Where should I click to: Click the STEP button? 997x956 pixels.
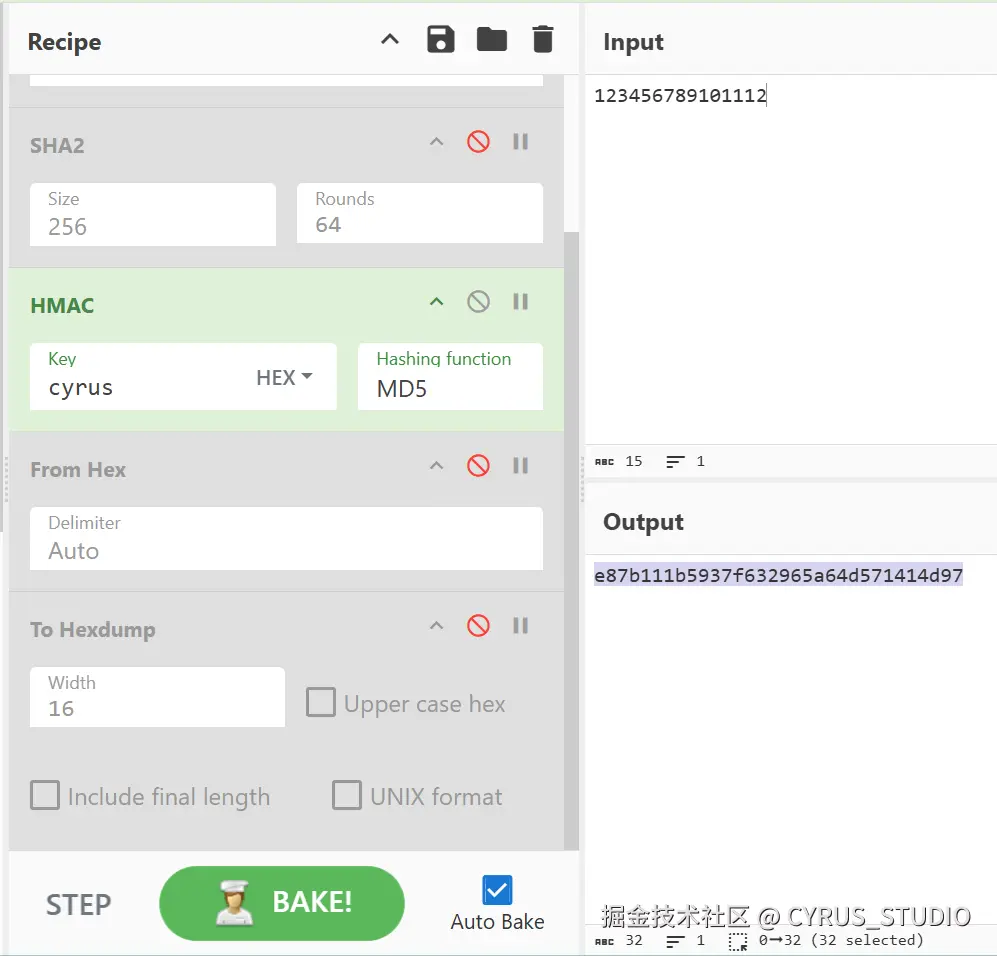[78, 905]
